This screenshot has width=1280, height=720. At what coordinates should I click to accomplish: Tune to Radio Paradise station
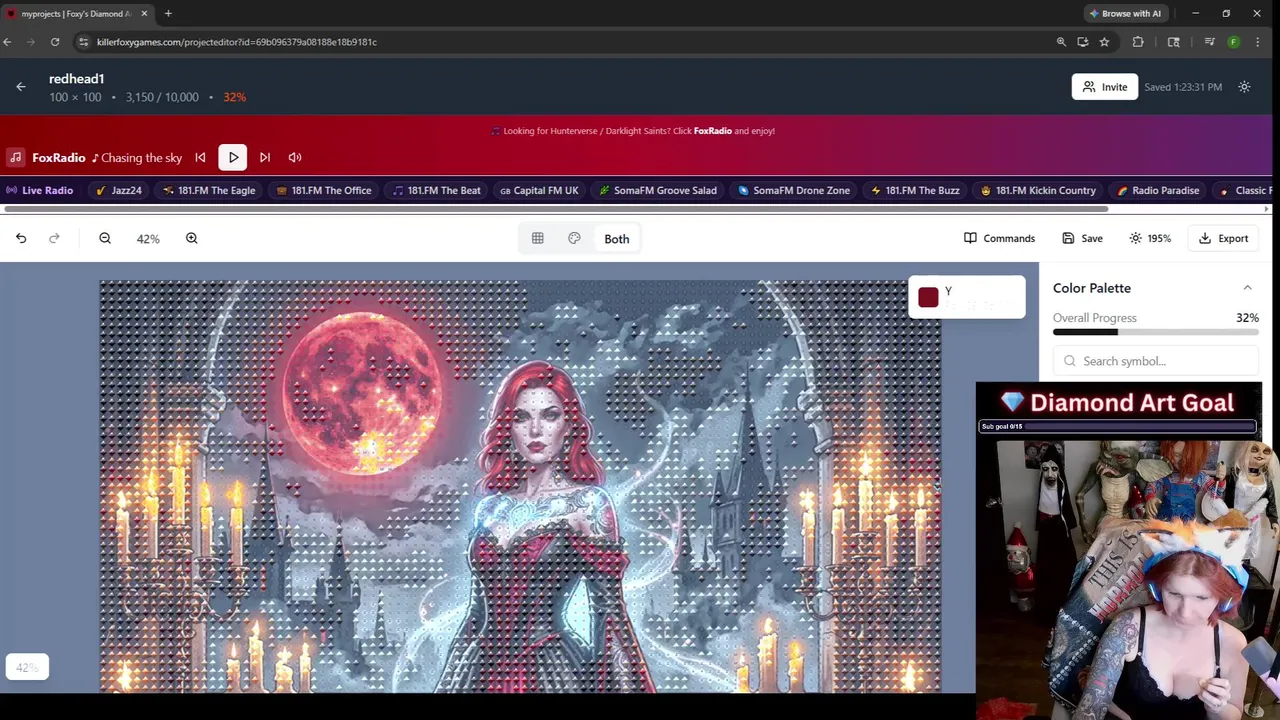1158,190
